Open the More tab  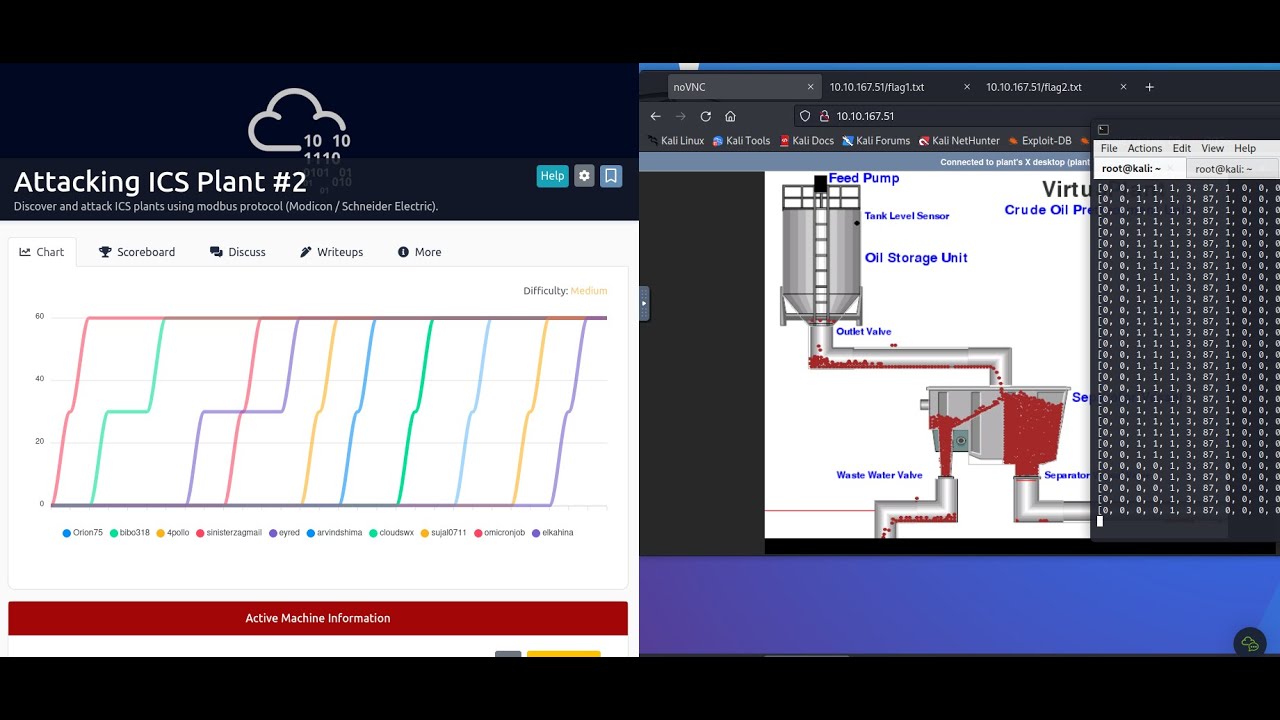[419, 252]
